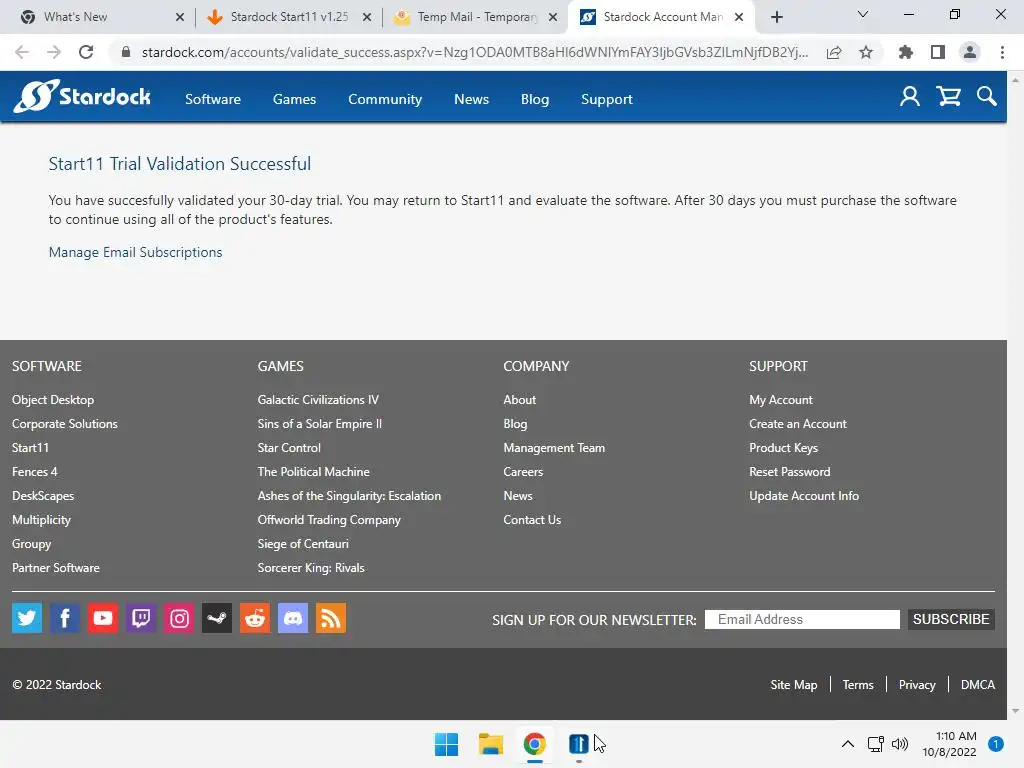This screenshot has width=1024, height=768.
Task: Open My Account footer link
Action: point(781,400)
